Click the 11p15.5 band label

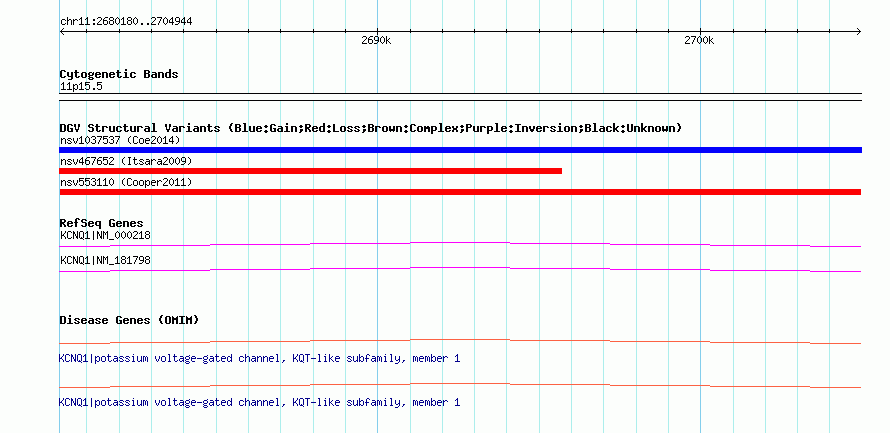point(81,87)
